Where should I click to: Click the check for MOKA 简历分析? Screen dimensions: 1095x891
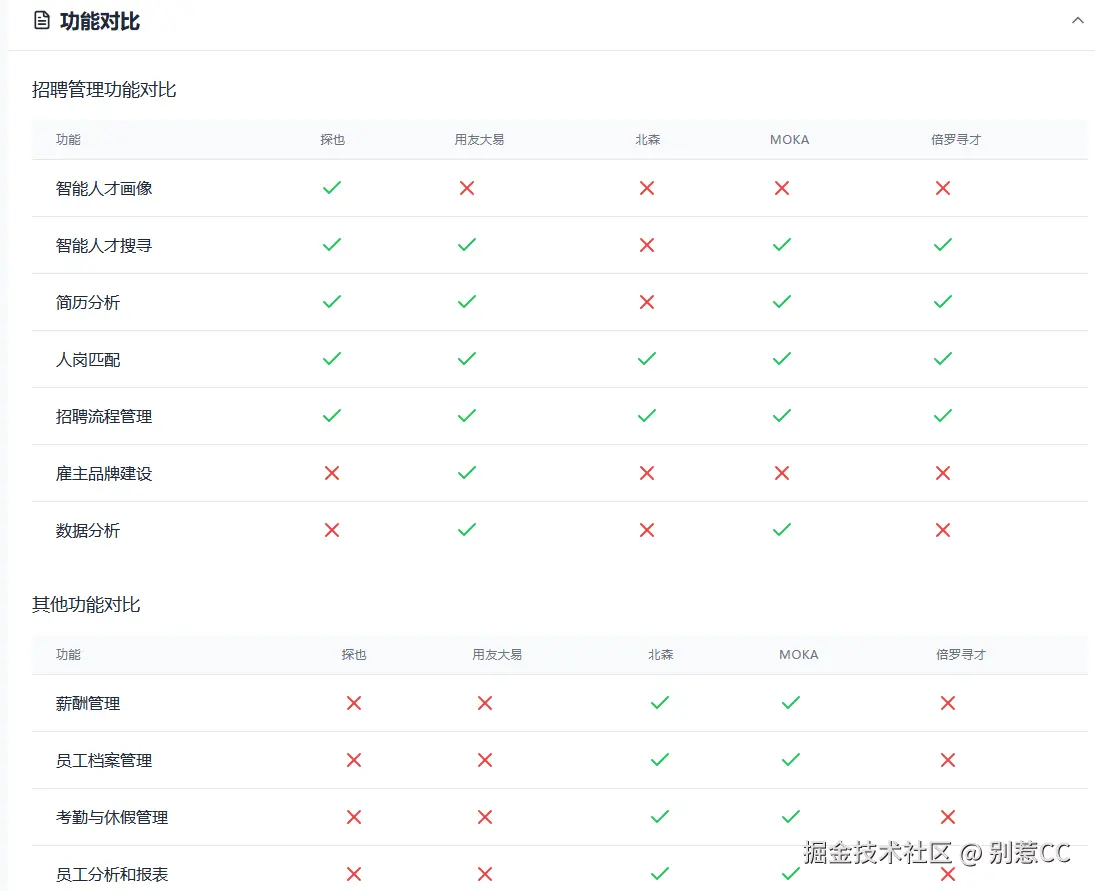(781, 302)
